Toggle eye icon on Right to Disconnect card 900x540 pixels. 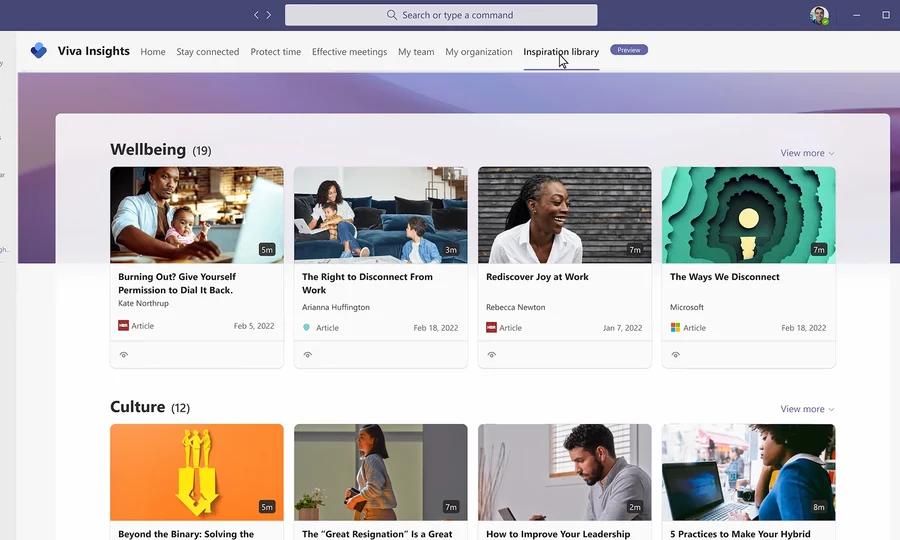click(x=308, y=355)
